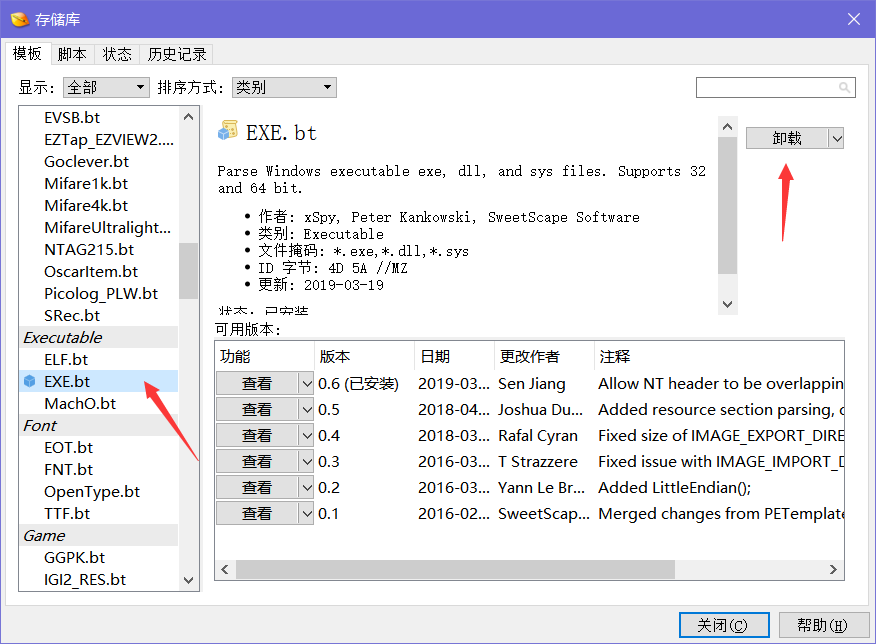876x644 pixels.
Task: Open the 历史记录 tab
Action: [176, 53]
